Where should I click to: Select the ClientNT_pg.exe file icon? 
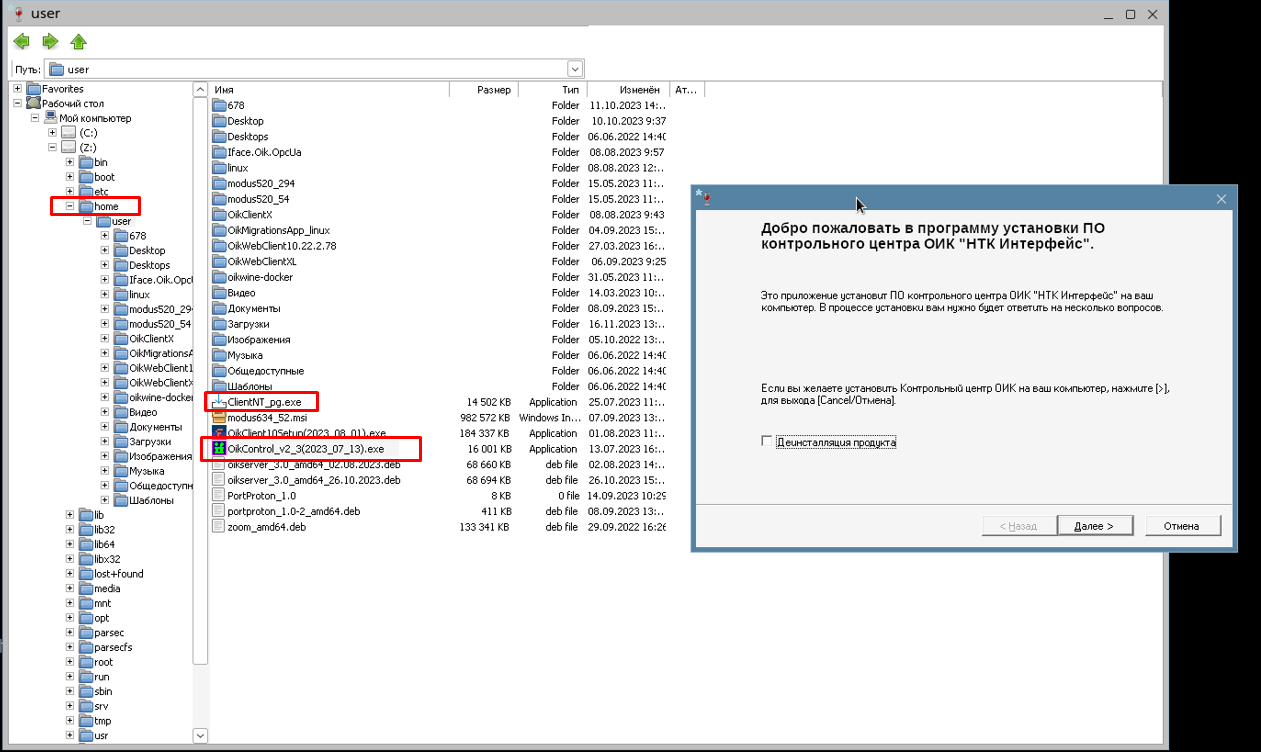[219, 402]
